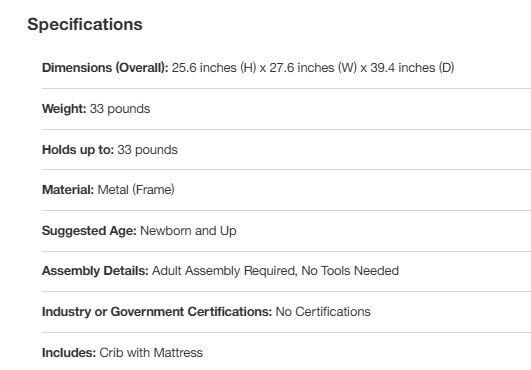Click the 25.6 inches (H) dimension value
The width and height of the screenshot is (531, 370).
(x=214, y=68)
